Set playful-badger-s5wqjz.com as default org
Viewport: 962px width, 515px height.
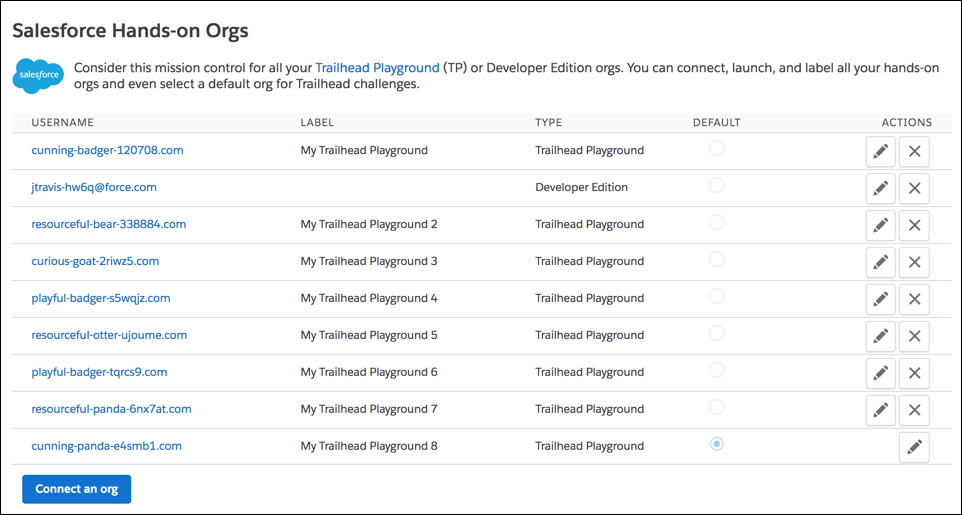pyautogui.click(x=717, y=296)
